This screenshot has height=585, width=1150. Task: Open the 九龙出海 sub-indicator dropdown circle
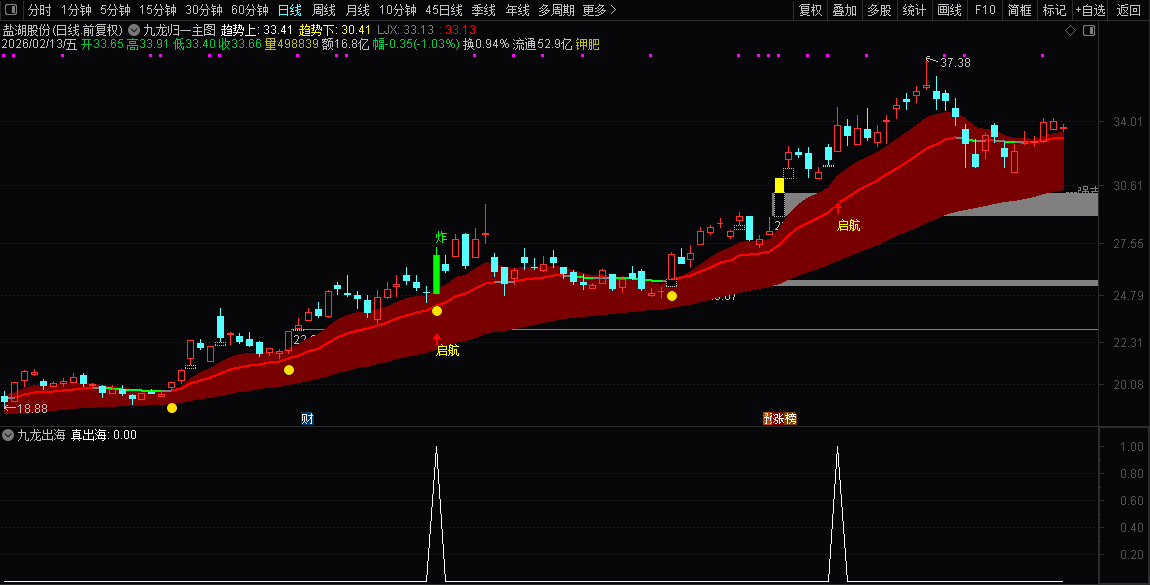8,435
